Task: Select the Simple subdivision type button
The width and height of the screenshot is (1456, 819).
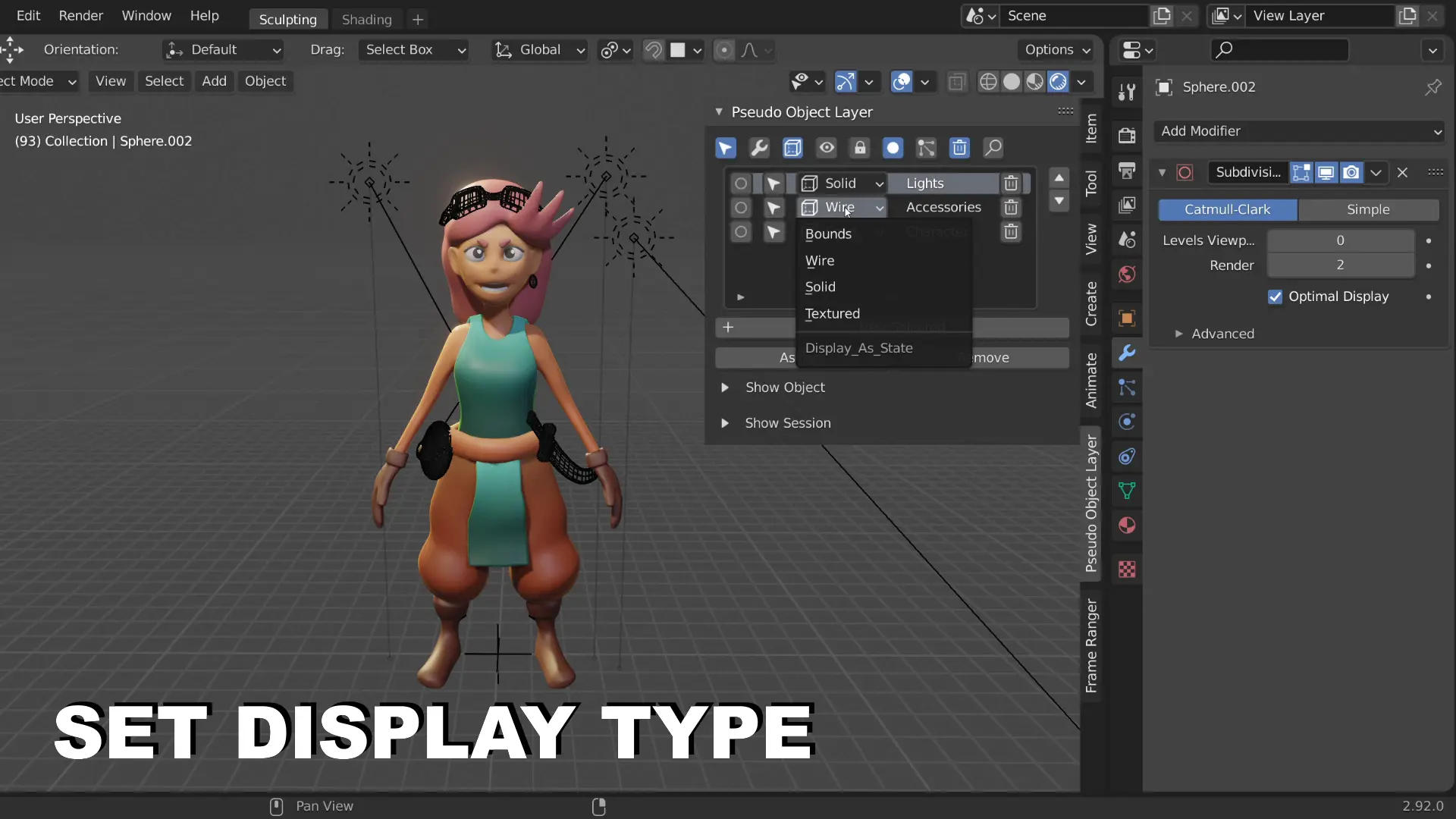Action: coord(1368,209)
